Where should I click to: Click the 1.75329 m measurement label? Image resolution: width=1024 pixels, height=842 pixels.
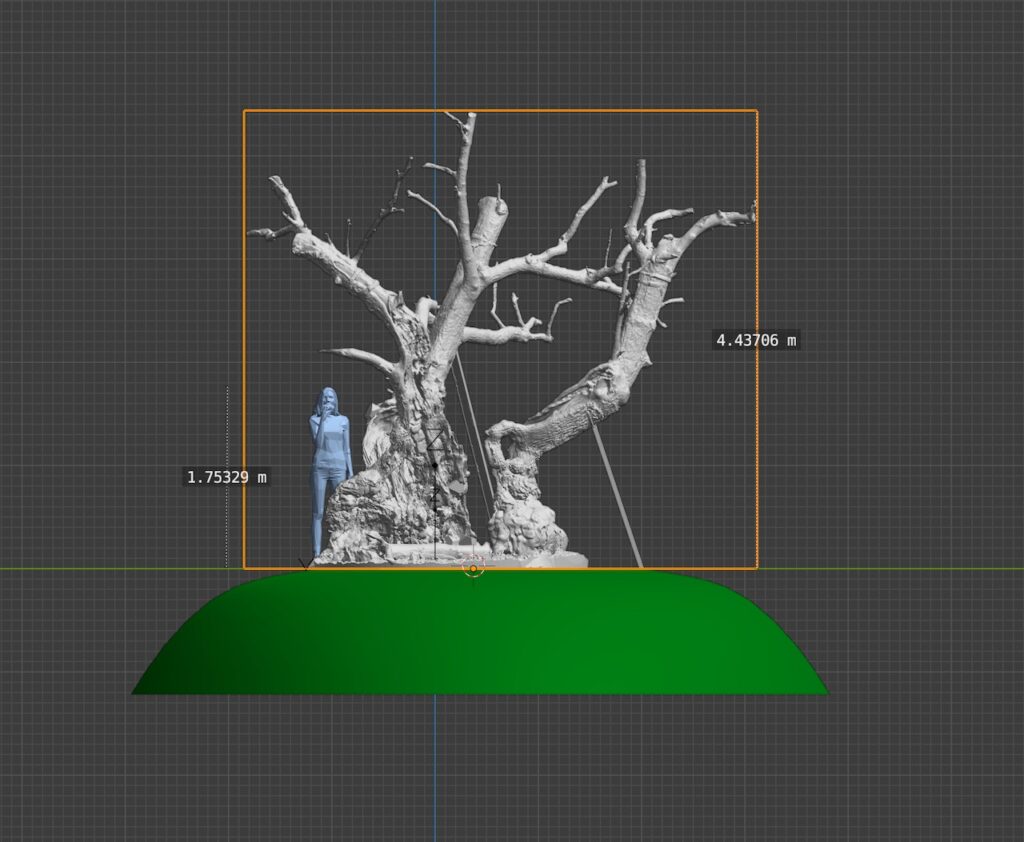point(227,477)
